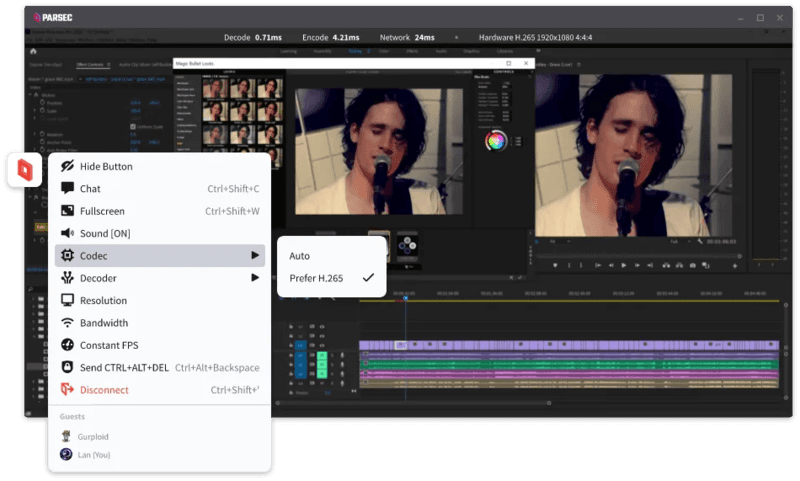Open Bandwidth settings entry

coord(160,323)
